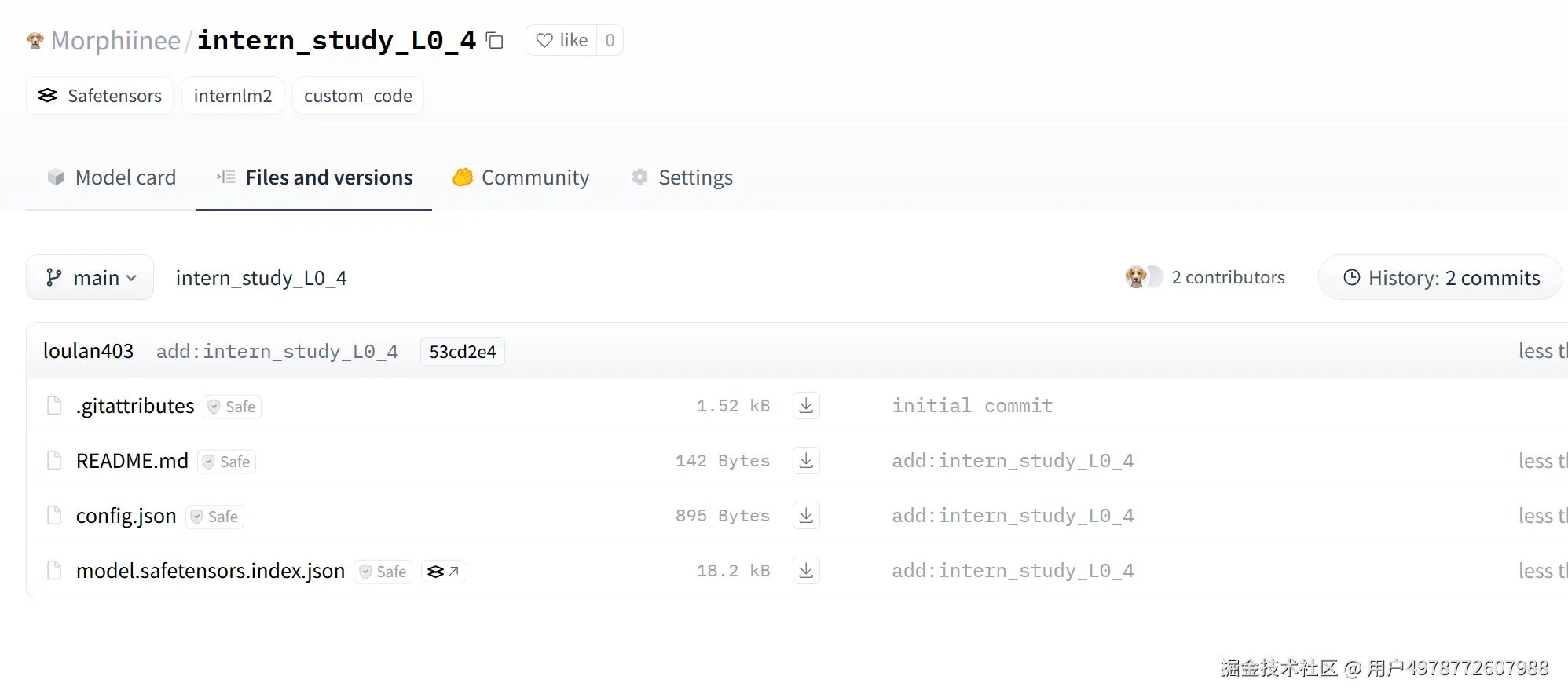Click the intern_study_L0_4 breadcrumb path

point(261,278)
